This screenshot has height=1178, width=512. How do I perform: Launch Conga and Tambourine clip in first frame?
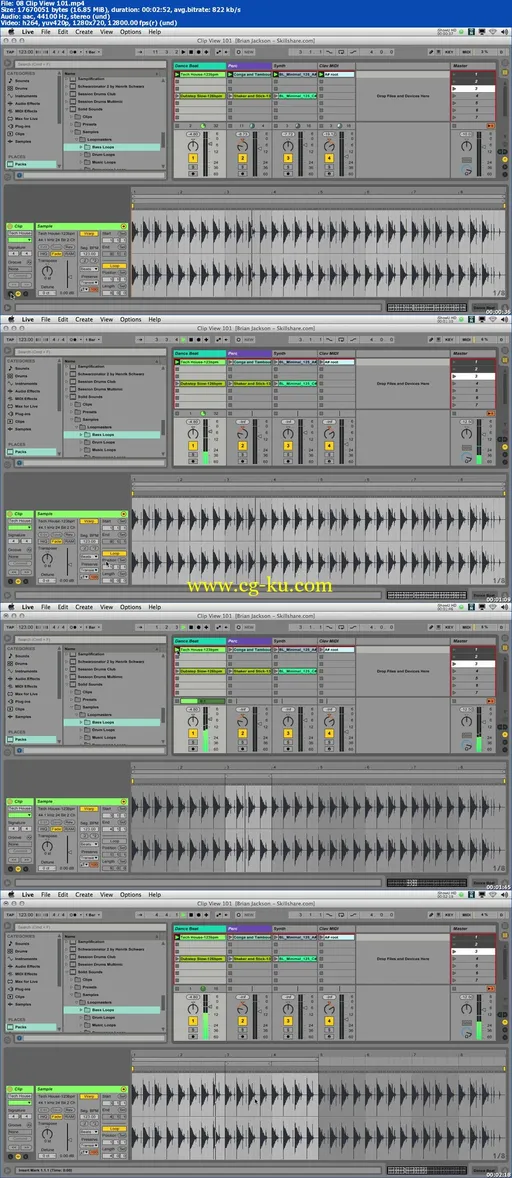[230, 75]
